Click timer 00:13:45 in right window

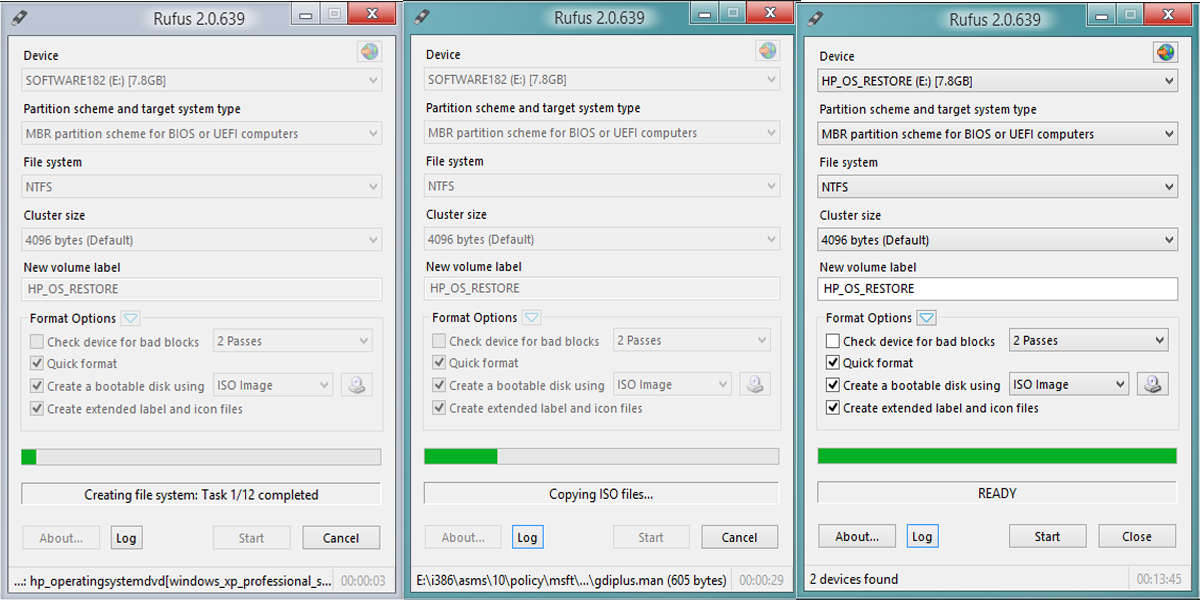click(1161, 579)
